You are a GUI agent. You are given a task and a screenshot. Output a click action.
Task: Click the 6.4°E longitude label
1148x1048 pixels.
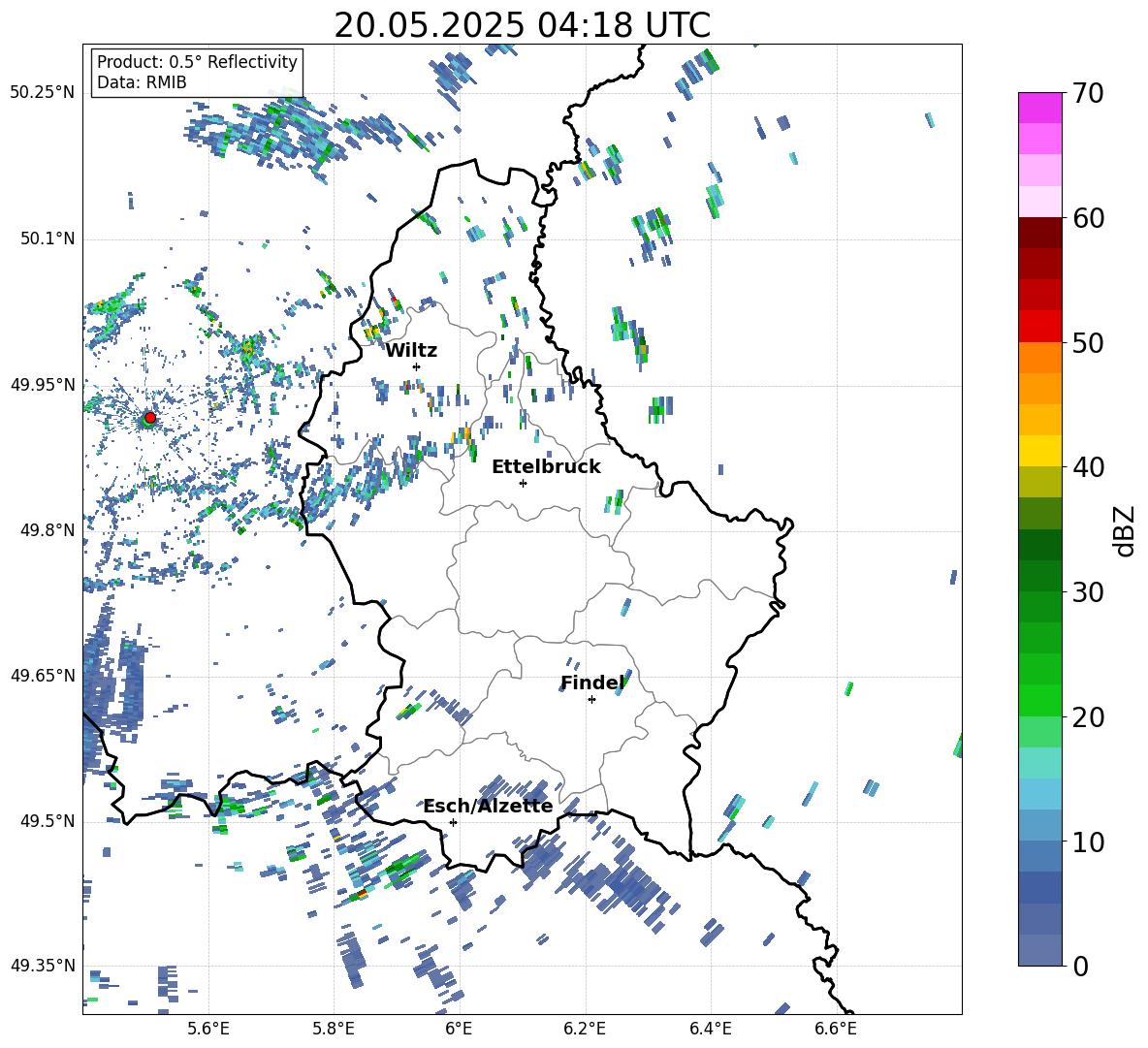pos(710,1031)
